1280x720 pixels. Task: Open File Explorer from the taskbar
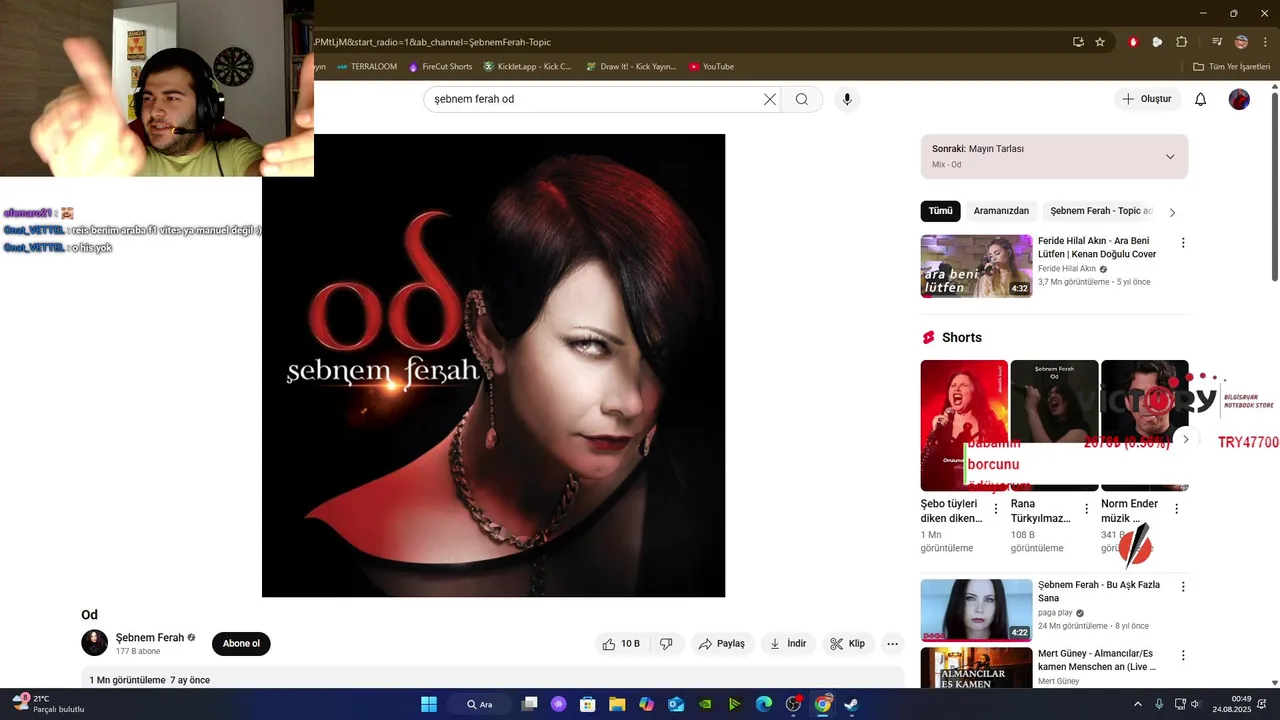[617, 704]
